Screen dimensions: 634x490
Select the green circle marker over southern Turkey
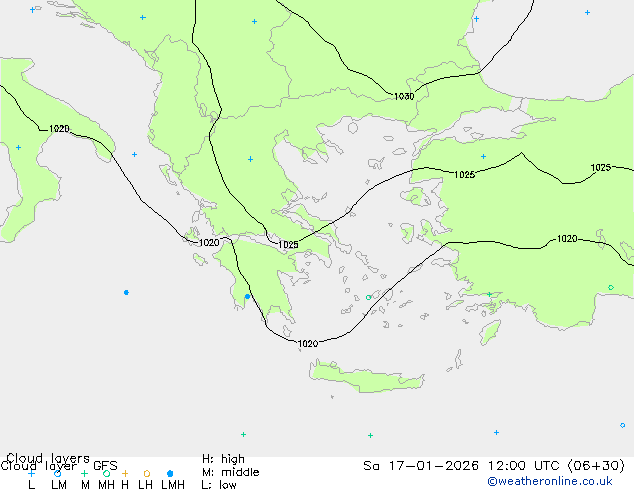tap(611, 287)
